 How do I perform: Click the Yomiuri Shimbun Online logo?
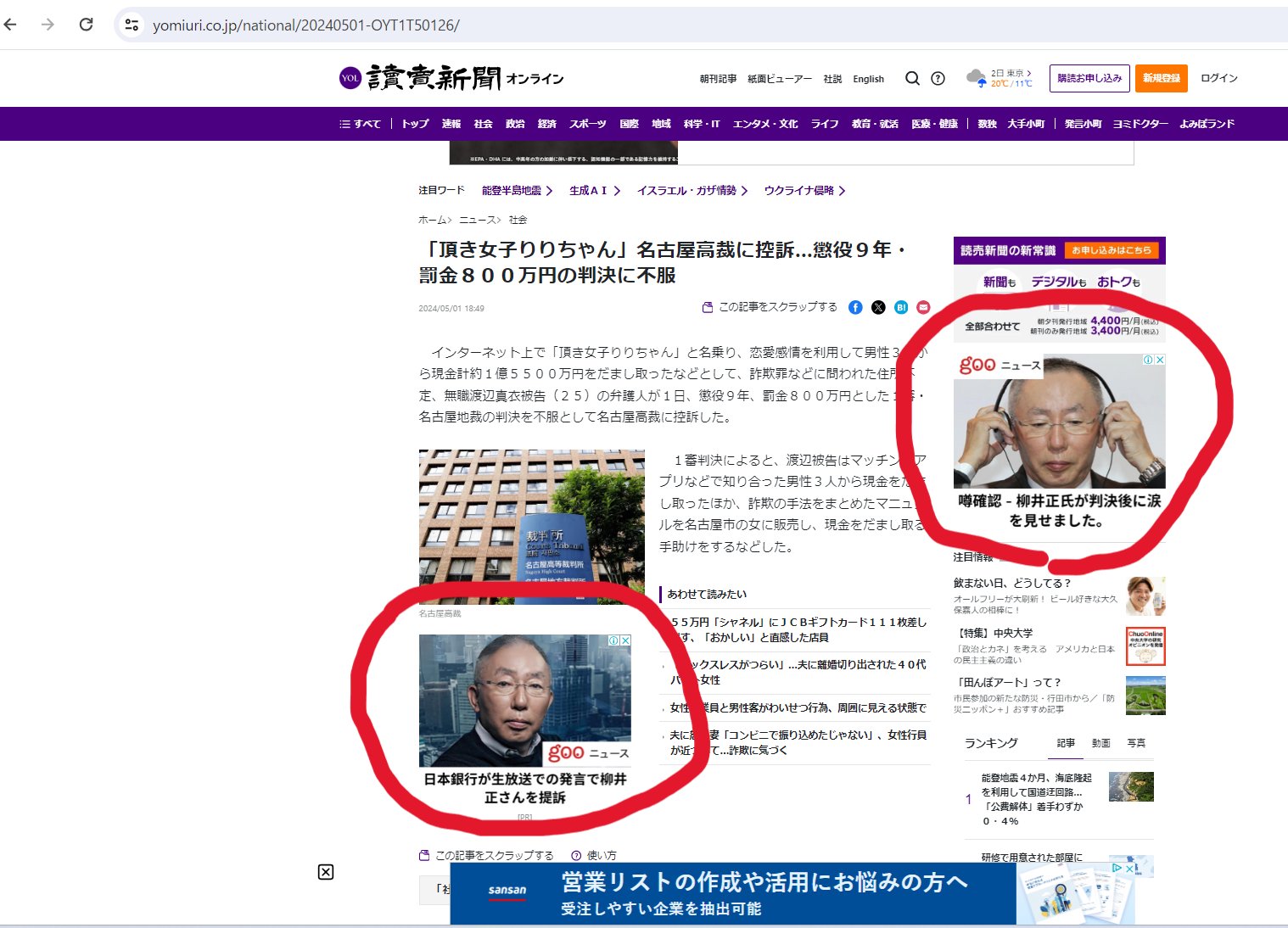(451, 78)
